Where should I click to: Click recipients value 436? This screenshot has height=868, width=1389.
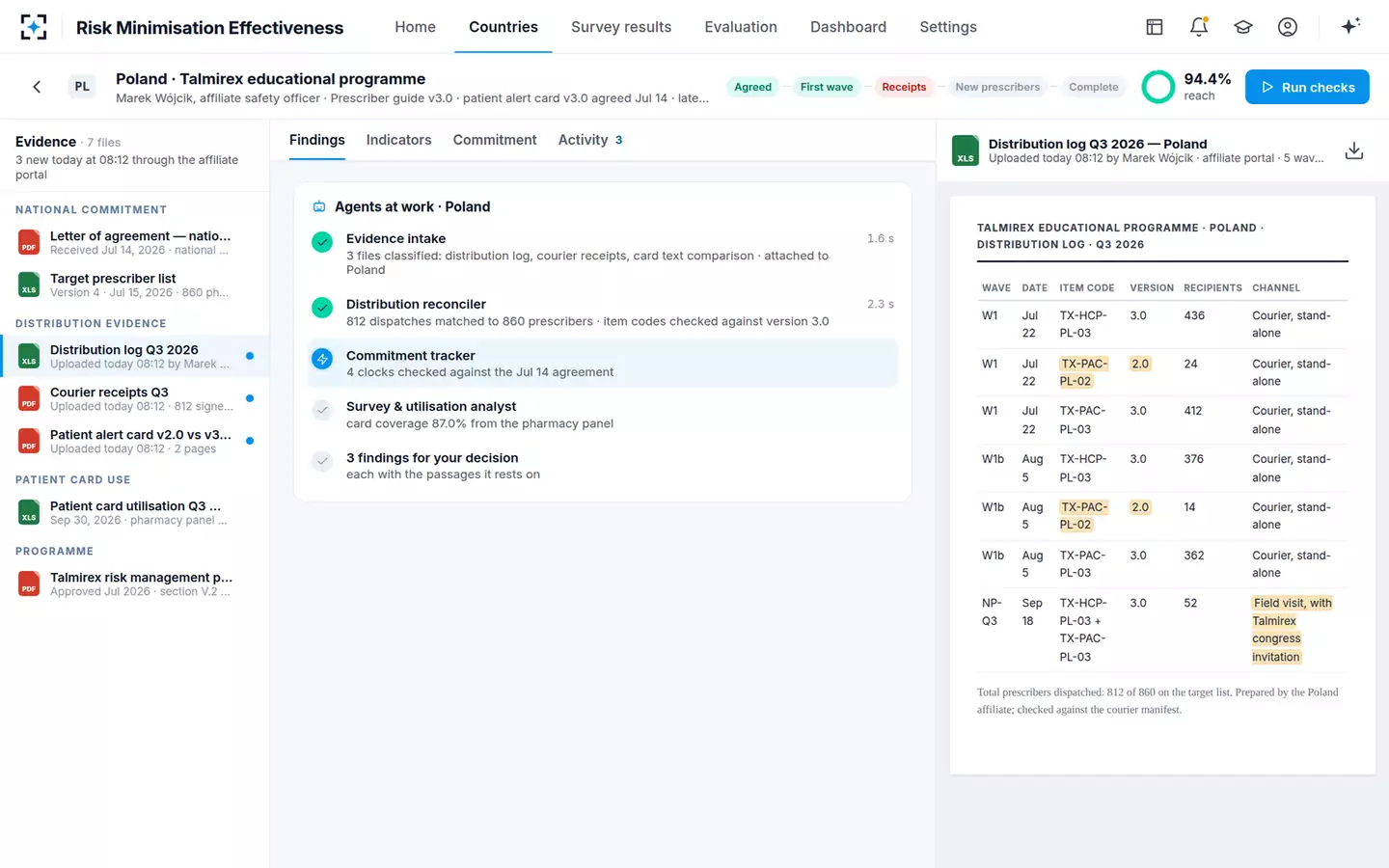click(1194, 315)
